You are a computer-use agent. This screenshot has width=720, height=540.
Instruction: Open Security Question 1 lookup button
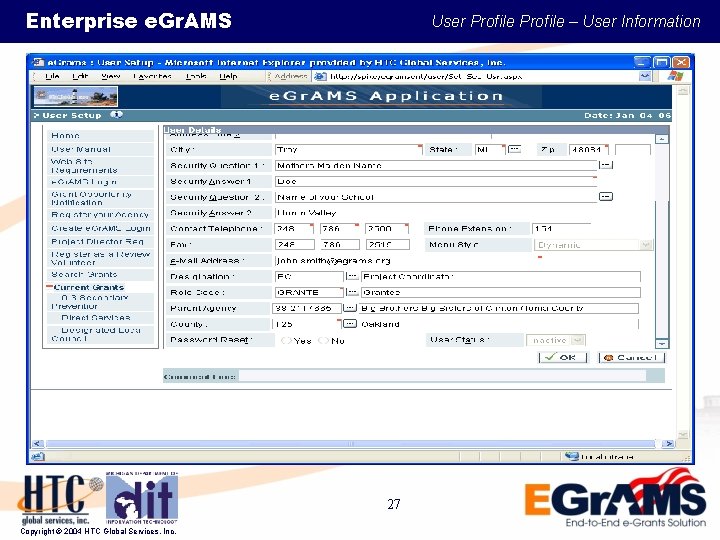click(x=606, y=164)
